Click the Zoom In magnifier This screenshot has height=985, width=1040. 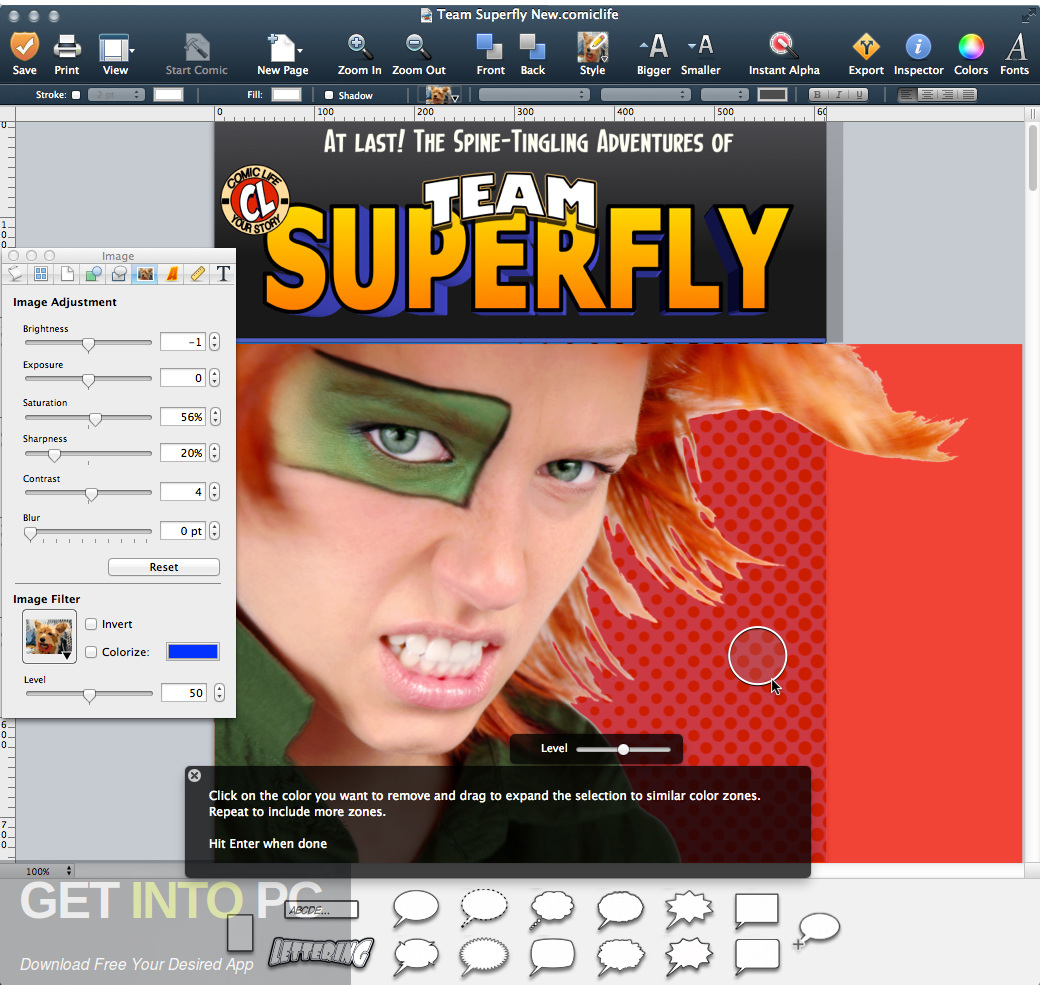coord(359,54)
